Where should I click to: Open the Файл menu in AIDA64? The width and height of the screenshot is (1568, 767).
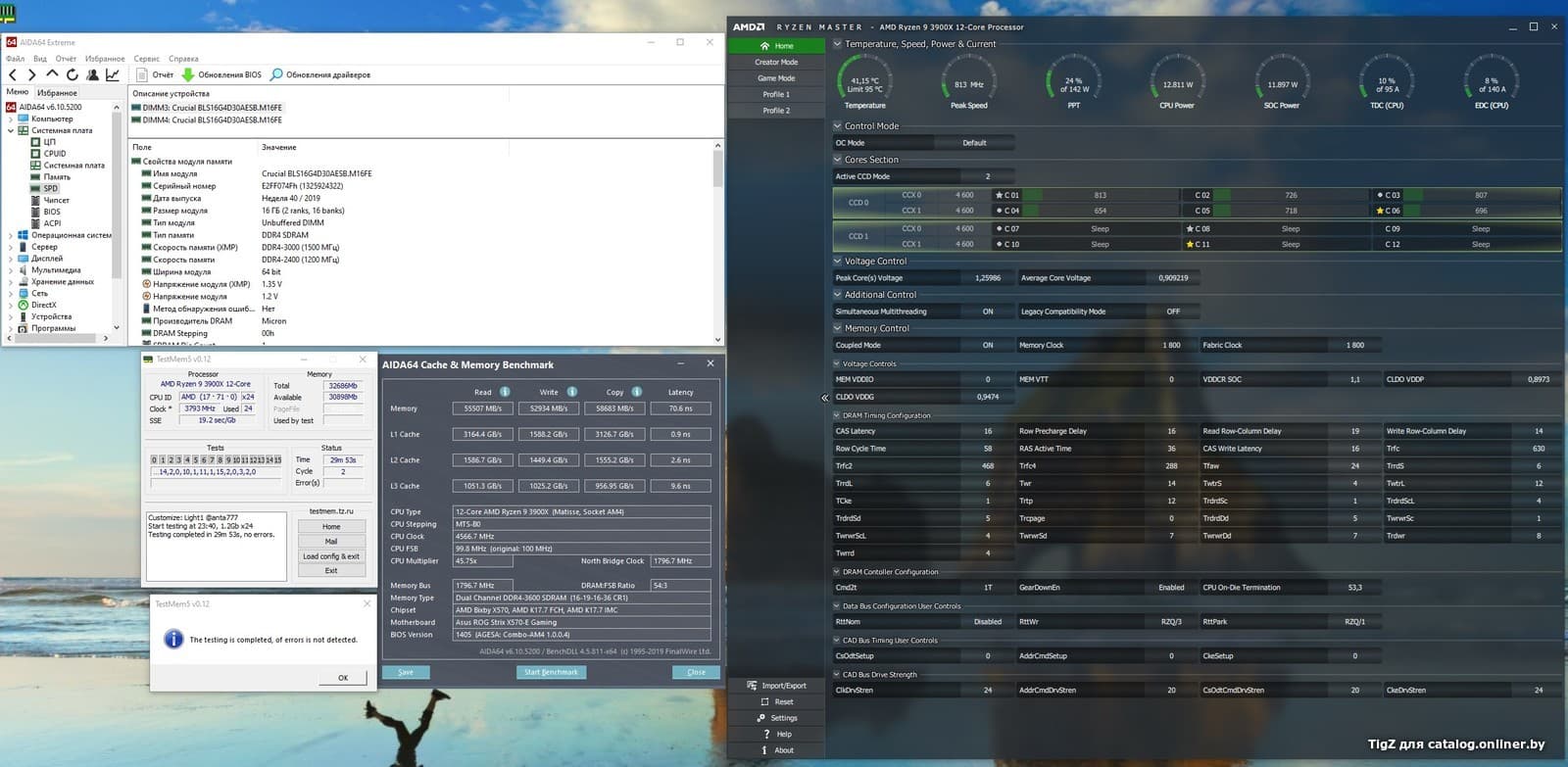pyautogui.click(x=15, y=59)
